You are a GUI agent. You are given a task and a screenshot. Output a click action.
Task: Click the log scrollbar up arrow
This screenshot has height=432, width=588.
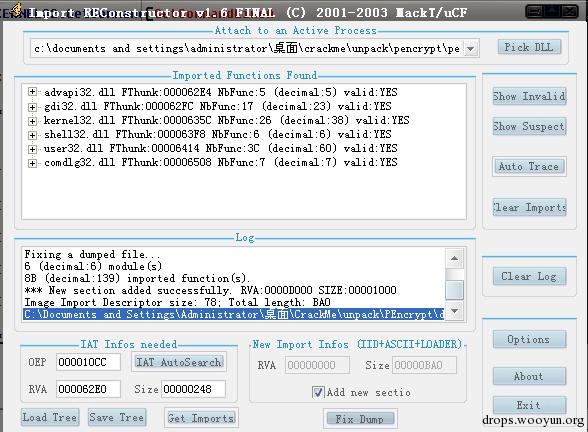[x=454, y=258]
